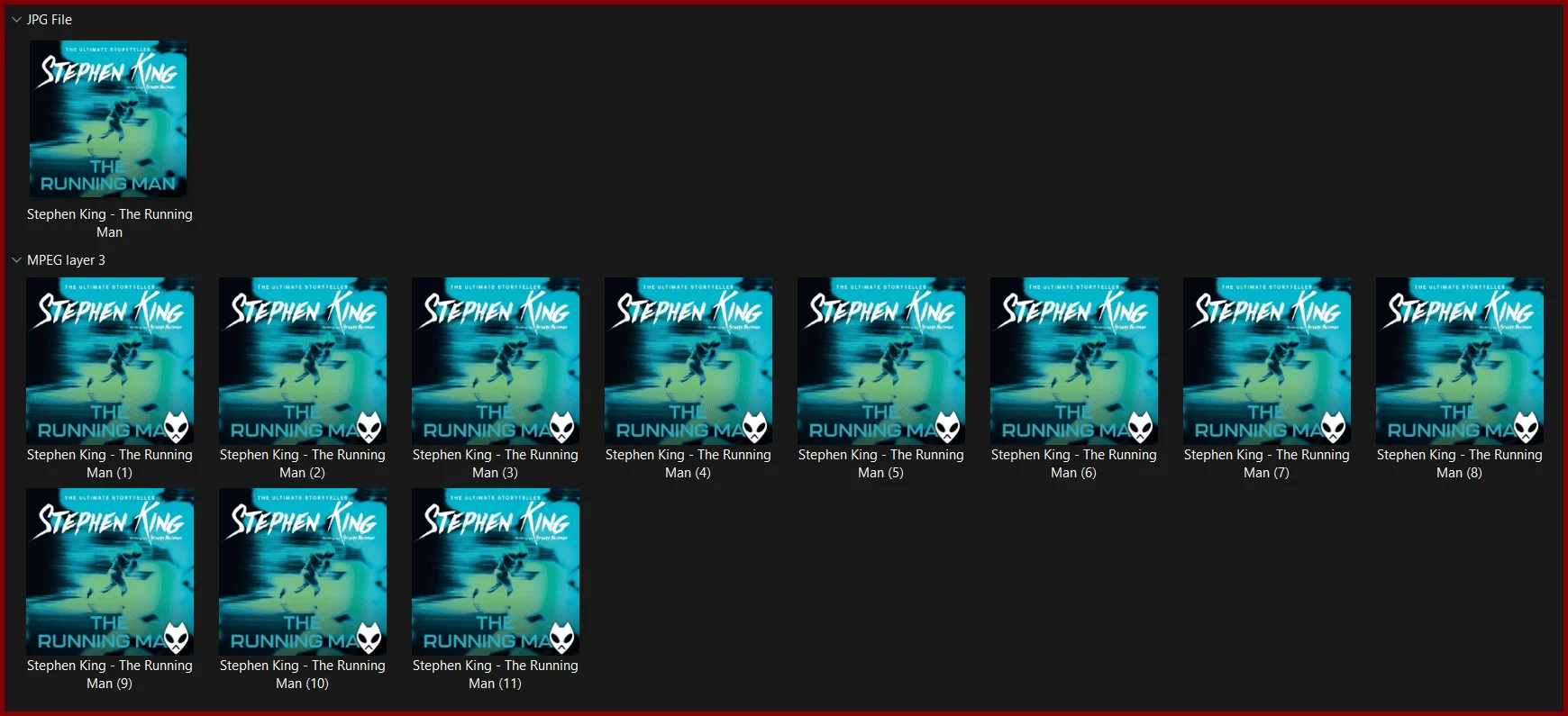The width and height of the screenshot is (1568, 716).
Task: Click the foobar2000 badge on Running Man (1)
Action: [177, 427]
